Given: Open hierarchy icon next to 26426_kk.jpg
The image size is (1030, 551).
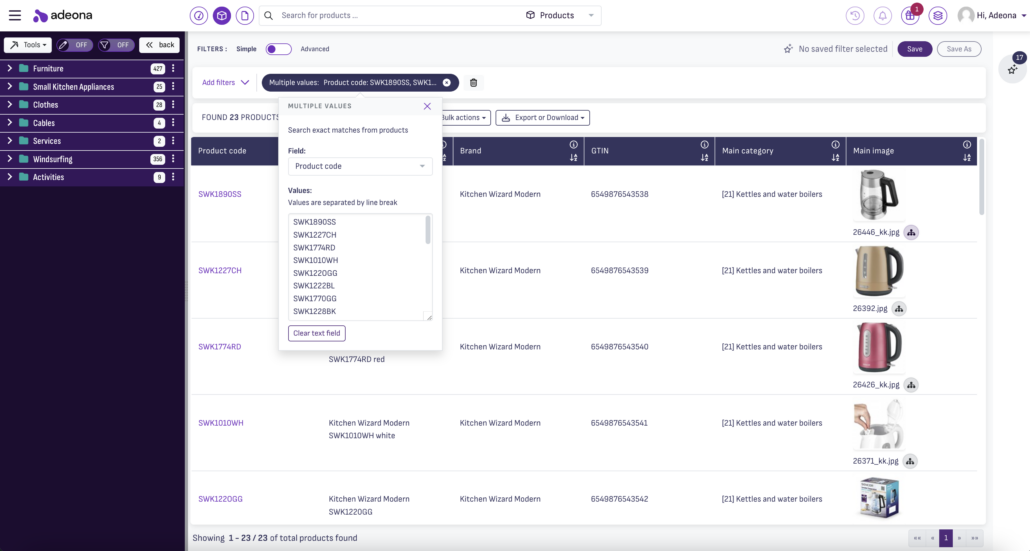Looking at the screenshot, I should point(911,385).
